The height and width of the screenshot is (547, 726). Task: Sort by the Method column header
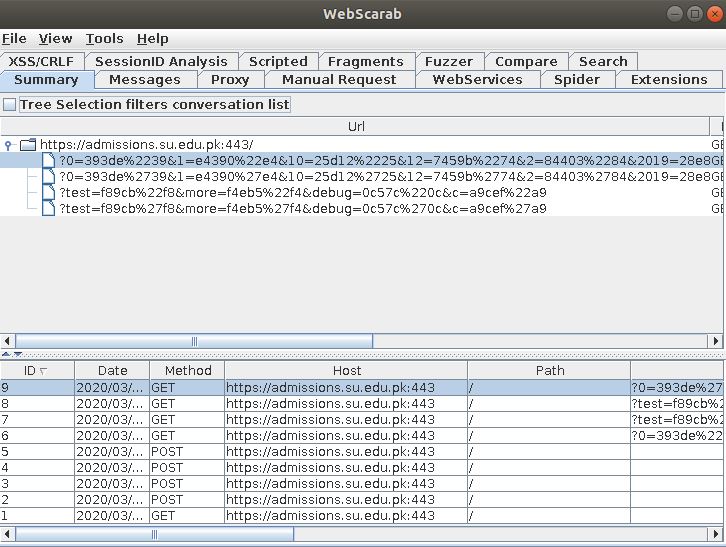click(187, 371)
